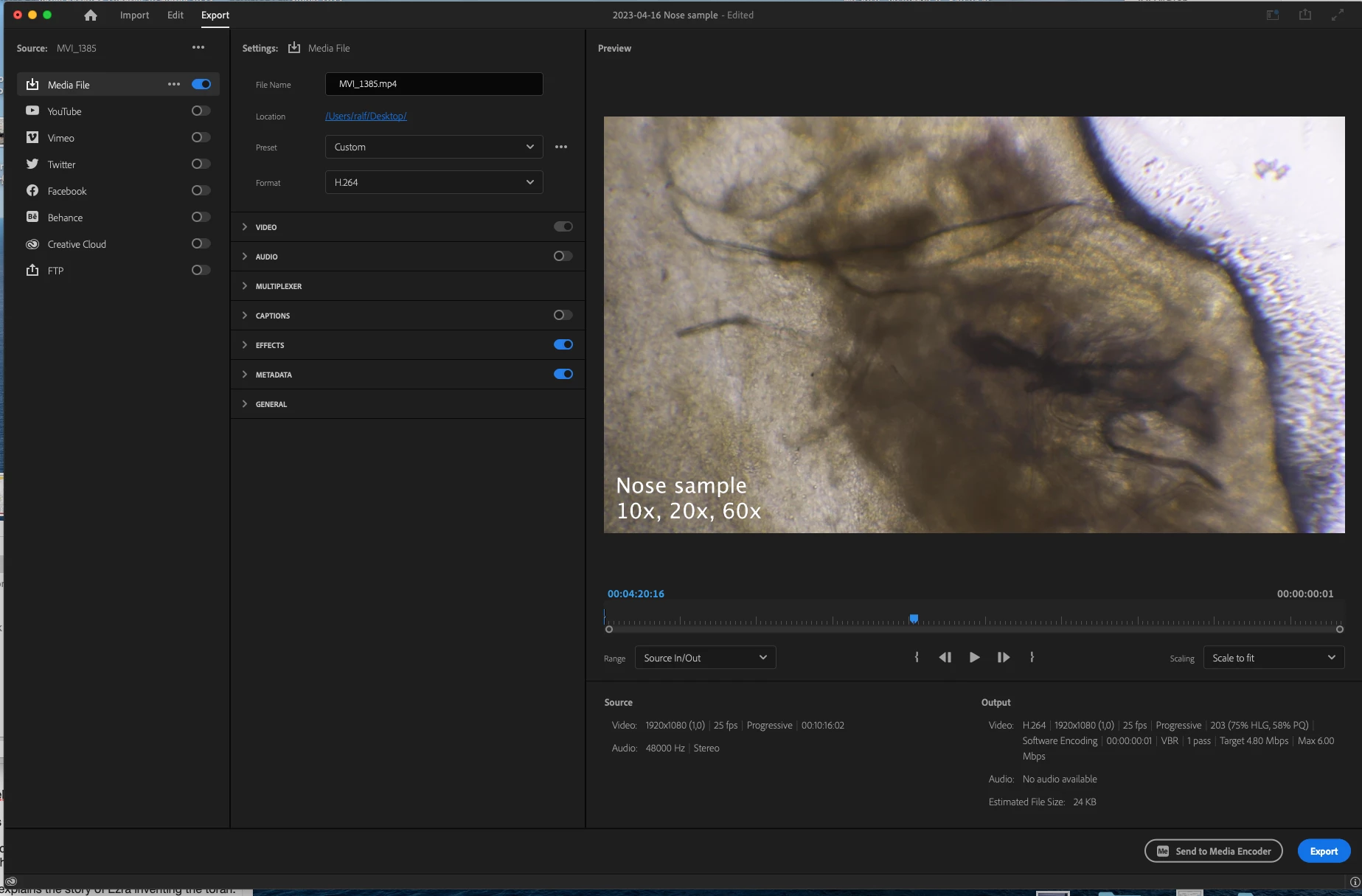Disable the EFFECTS toggle
This screenshot has height=896, width=1362.
(x=563, y=344)
